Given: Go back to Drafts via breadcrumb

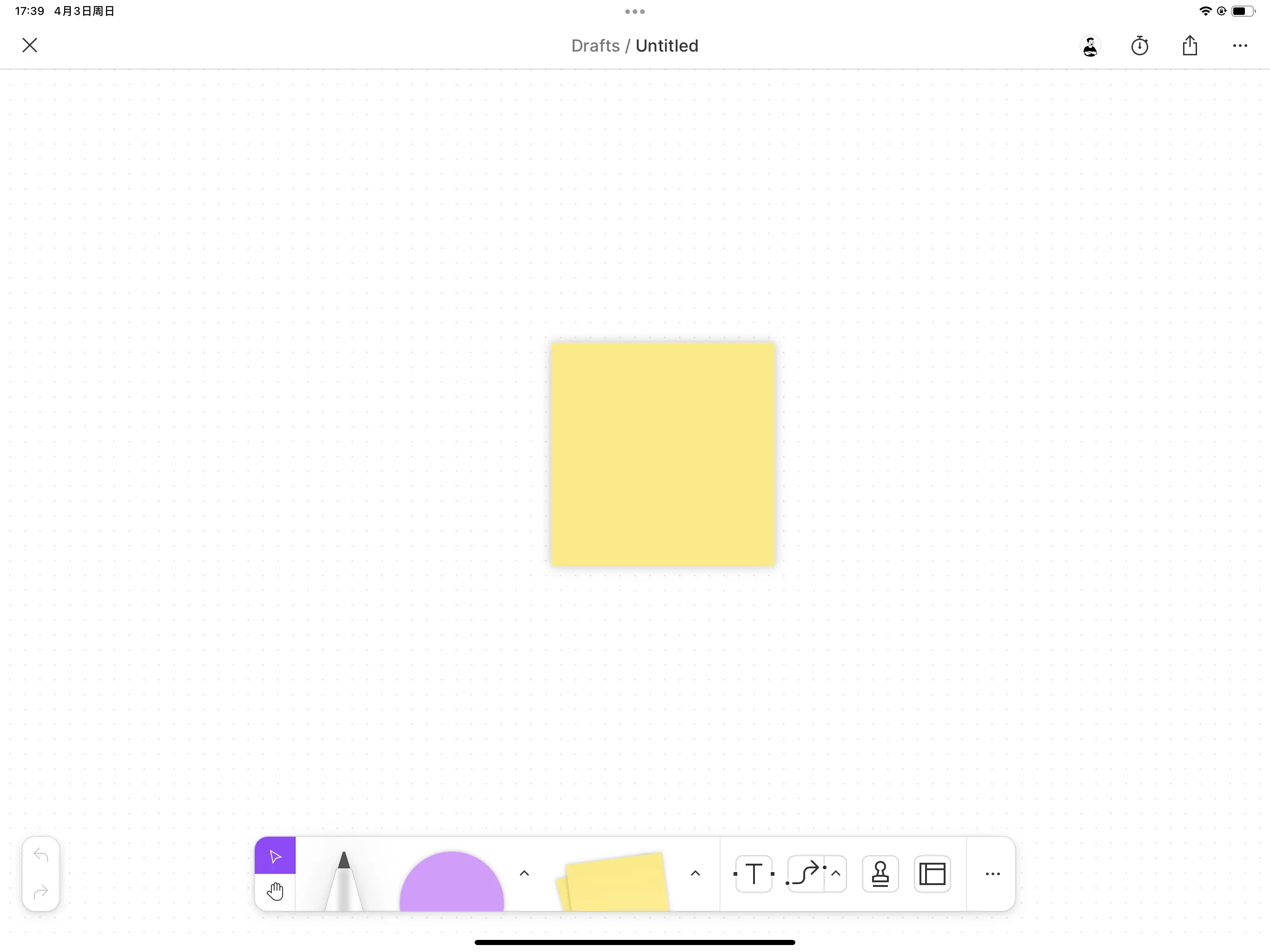Looking at the screenshot, I should pyautogui.click(x=595, y=46).
